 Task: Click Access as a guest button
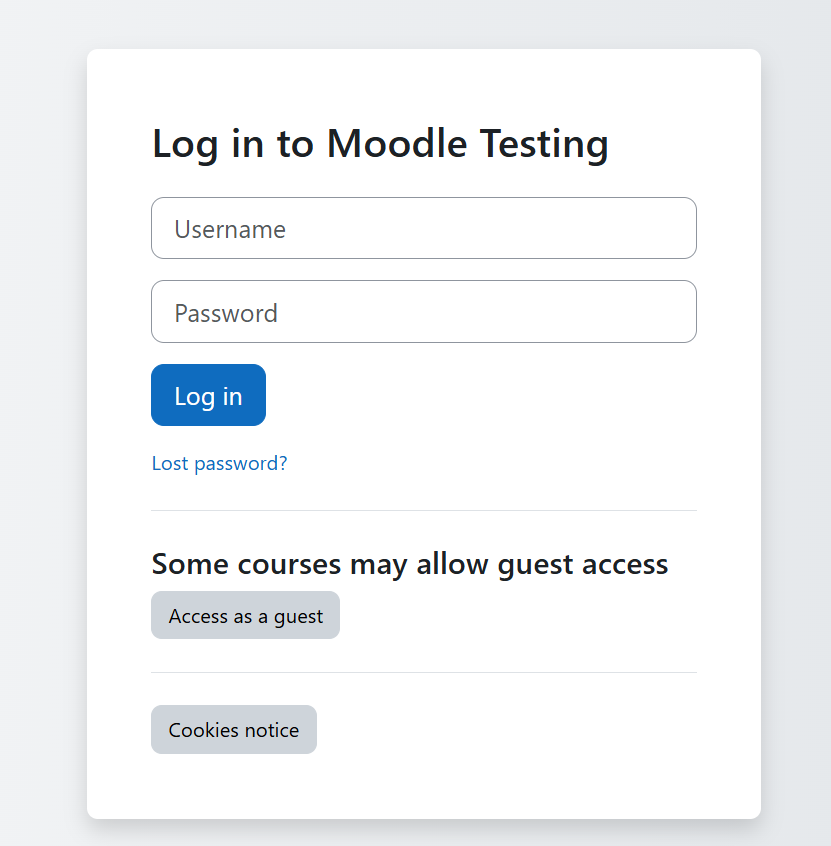tap(245, 616)
